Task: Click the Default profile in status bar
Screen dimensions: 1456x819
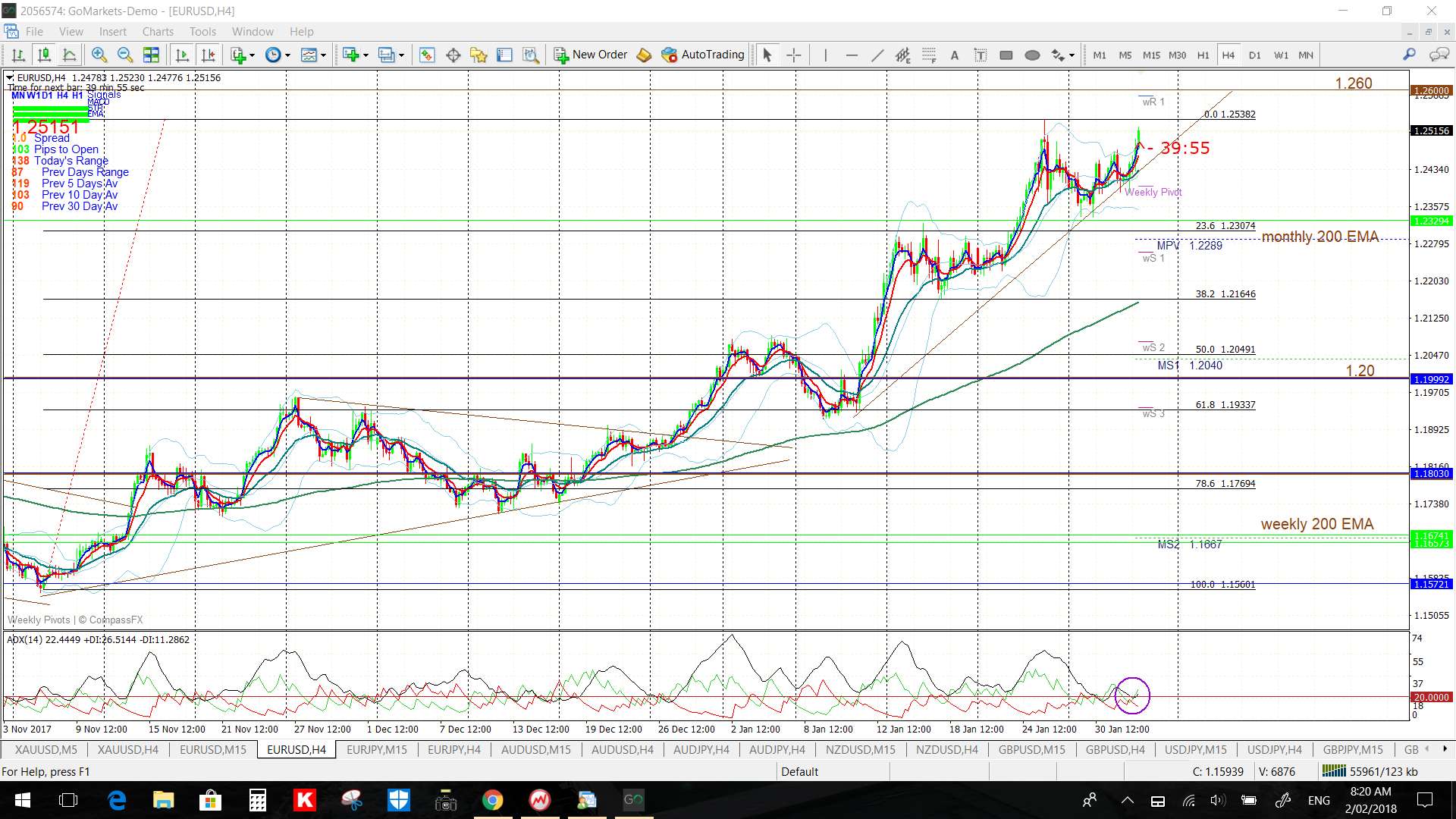Action: point(799,771)
